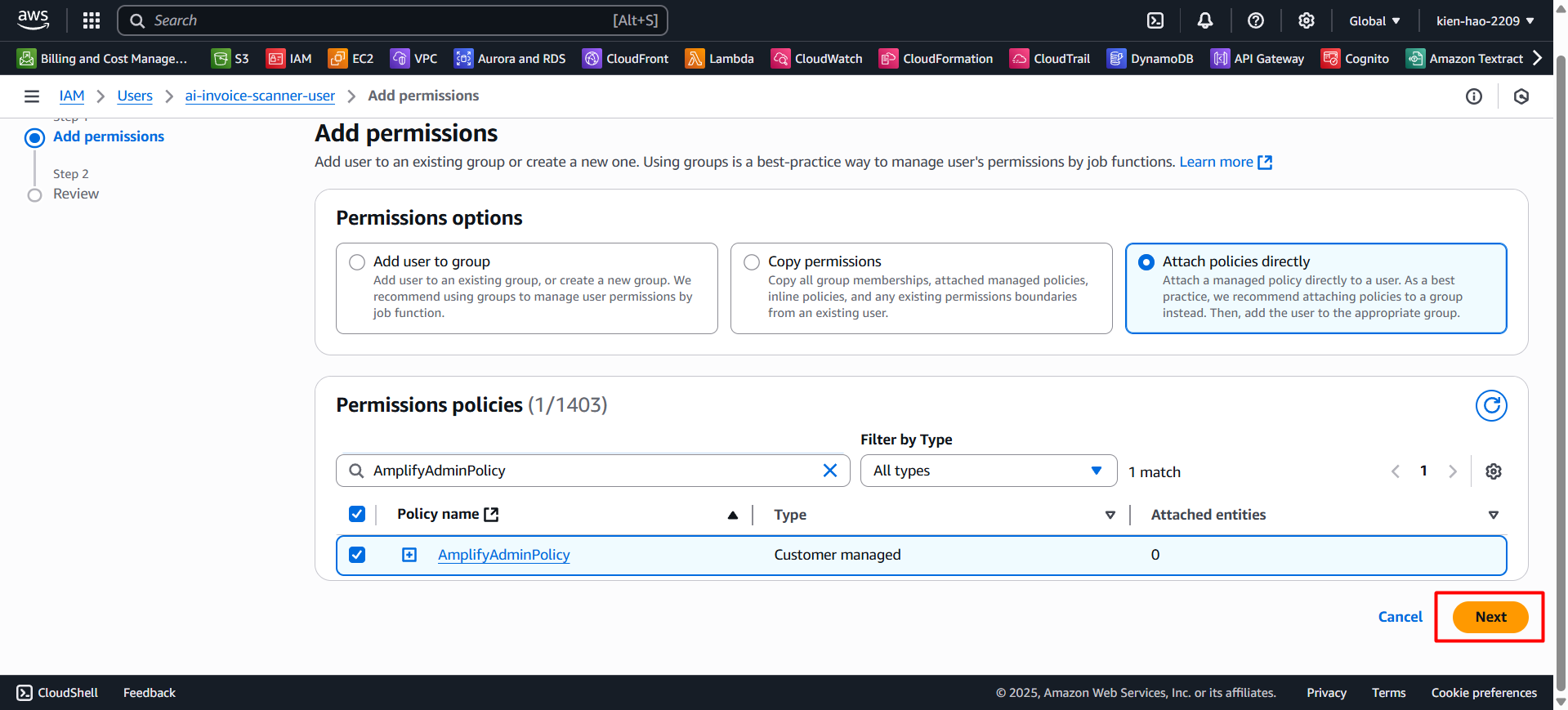Select Step 2 Review
The width and height of the screenshot is (1568, 710).
click(x=76, y=194)
